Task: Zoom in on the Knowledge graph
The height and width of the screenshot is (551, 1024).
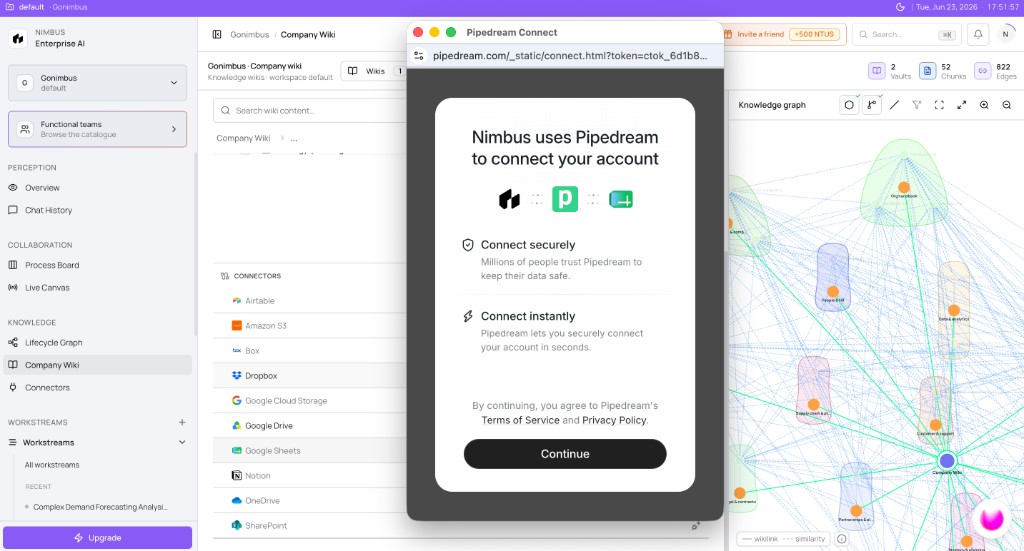Action: coord(984,104)
